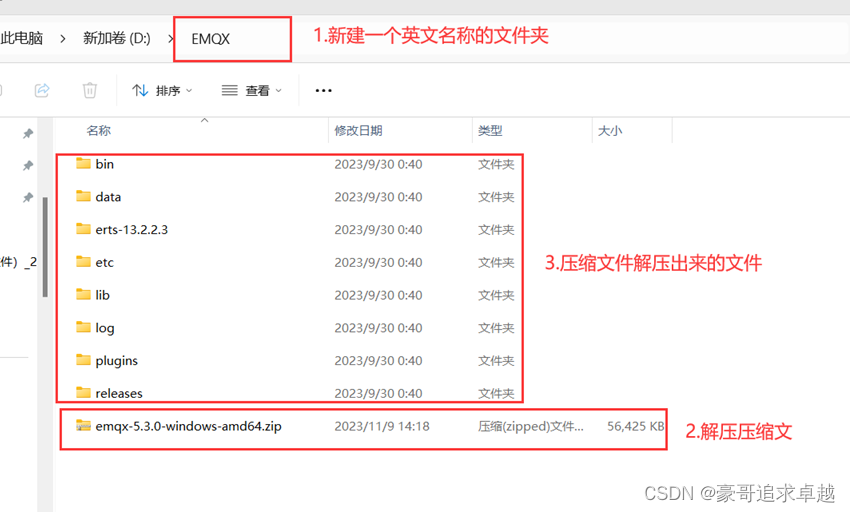This screenshot has width=850, height=512.
Task: Click the date 2023/11/9 14:18
Action: pyautogui.click(x=382, y=426)
